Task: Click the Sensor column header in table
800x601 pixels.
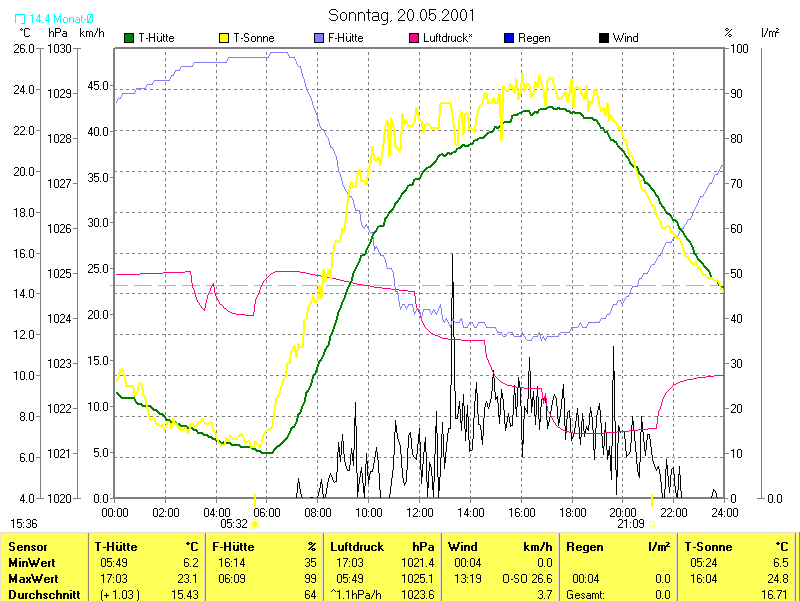Action: coord(27,547)
